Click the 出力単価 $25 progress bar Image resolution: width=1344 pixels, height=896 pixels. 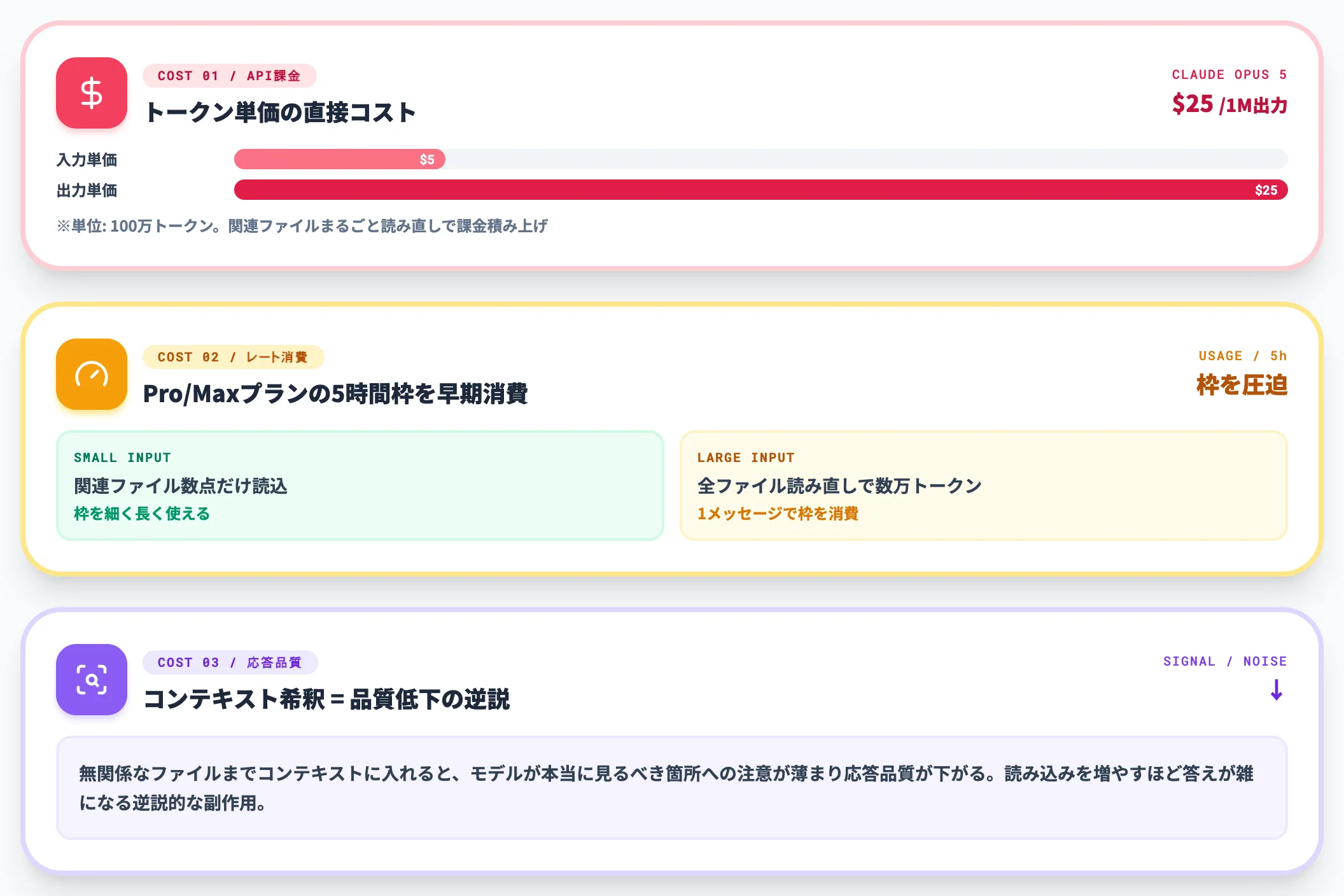click(760, 190)
